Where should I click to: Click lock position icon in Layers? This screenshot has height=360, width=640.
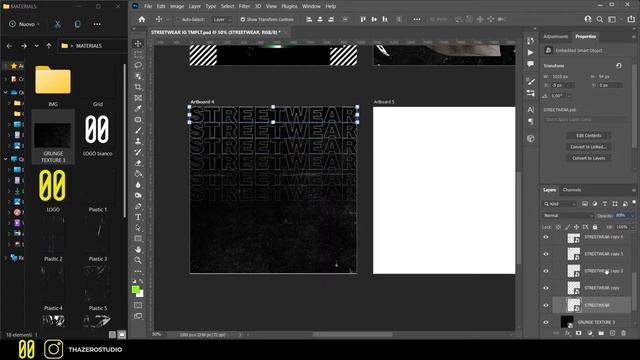pyautogui.click(x=576, y=227)
